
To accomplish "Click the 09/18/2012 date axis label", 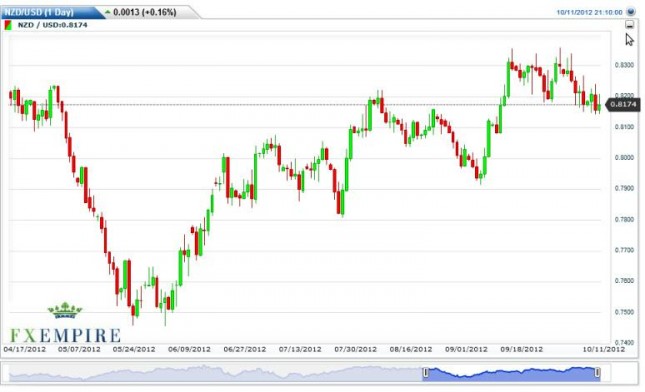I will tap(522, 349).
